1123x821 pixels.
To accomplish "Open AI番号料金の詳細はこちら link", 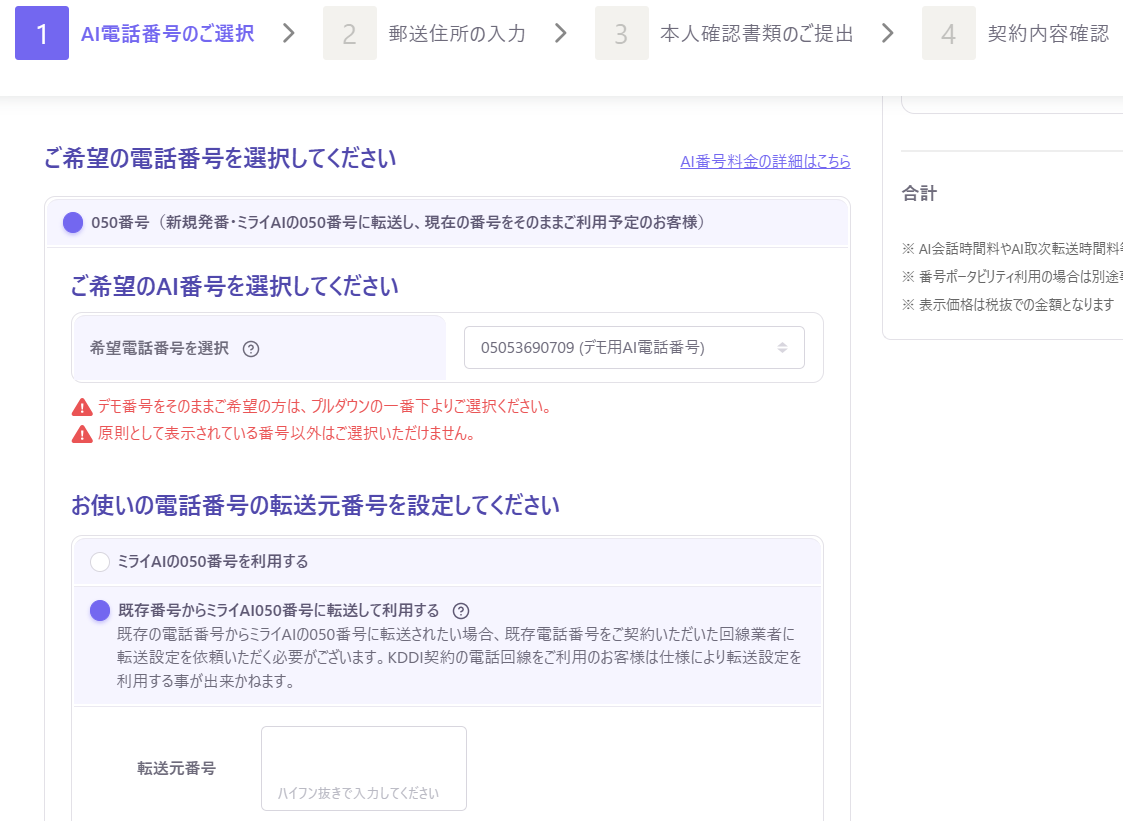I will [x=765, y=161].
